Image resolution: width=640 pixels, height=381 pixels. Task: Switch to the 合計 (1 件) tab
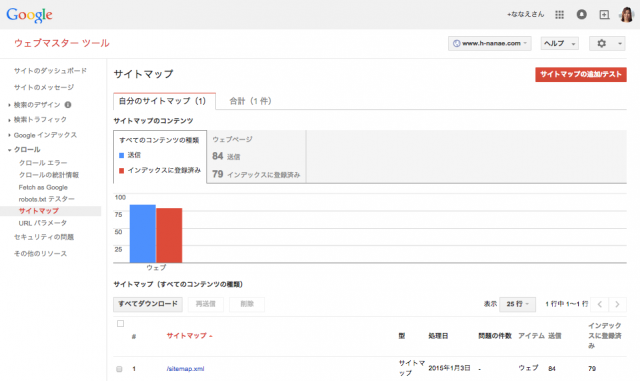point(250,101)
